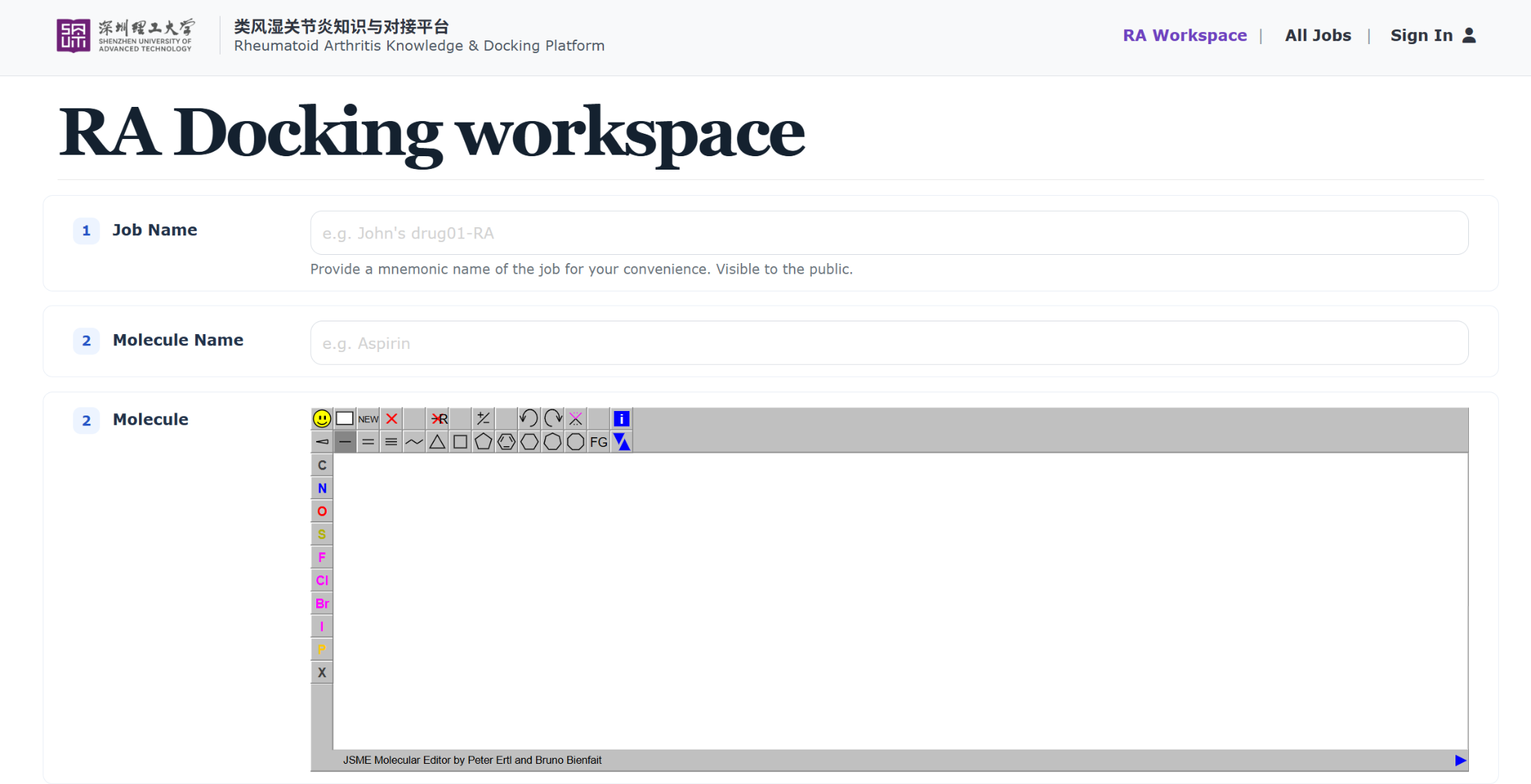Add an eight-membered octagon ring
1531x784 pixels.
point(576,442)
